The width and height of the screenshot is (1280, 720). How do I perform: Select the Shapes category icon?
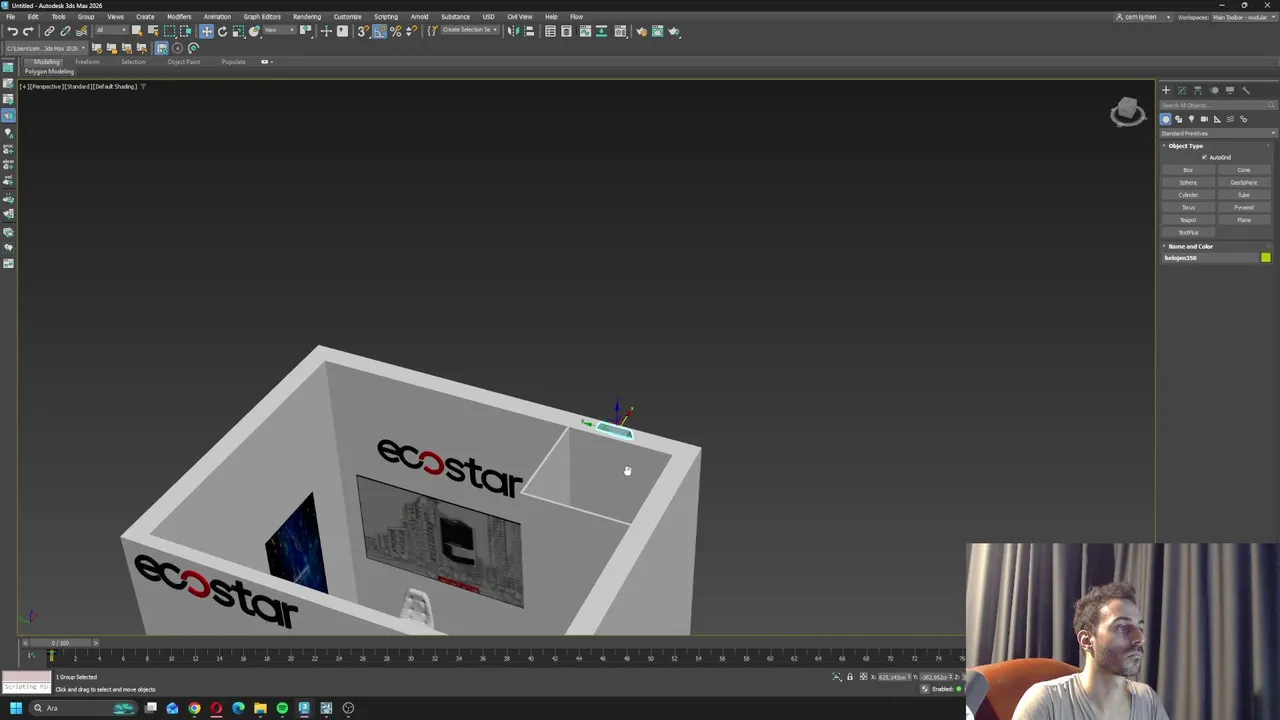(1178, 119)
